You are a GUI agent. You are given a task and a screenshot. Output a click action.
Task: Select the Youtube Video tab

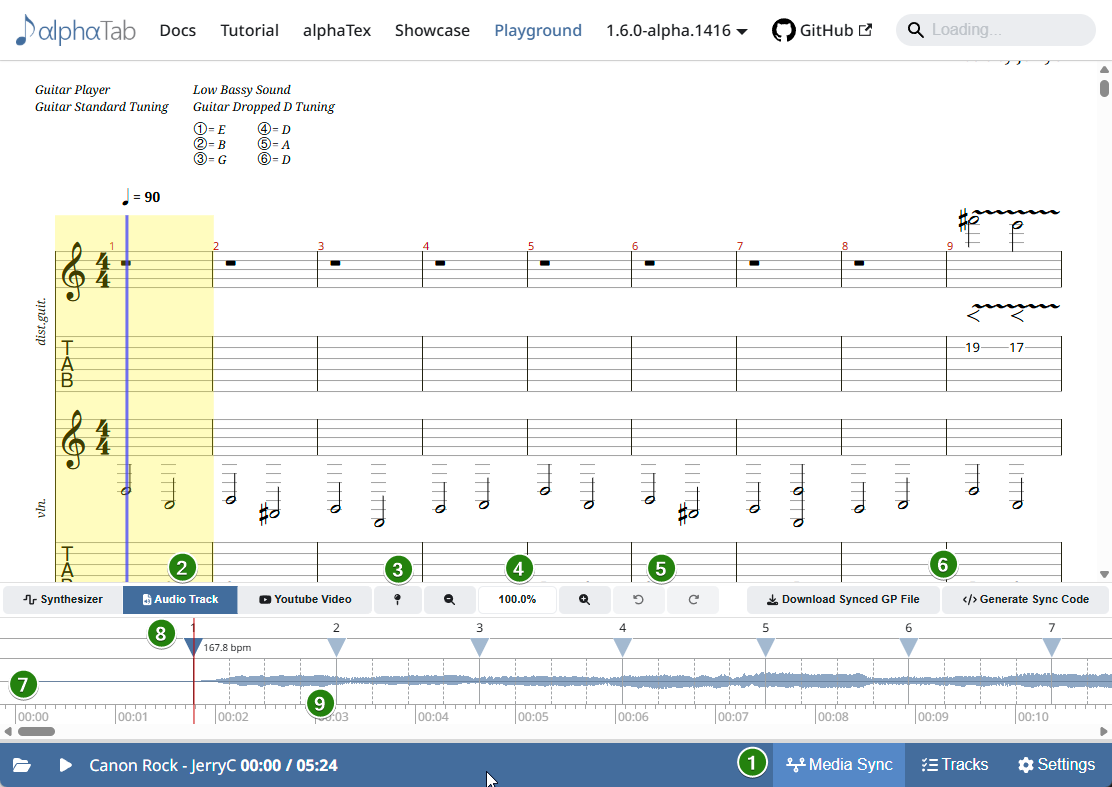[x=305, y=599]
